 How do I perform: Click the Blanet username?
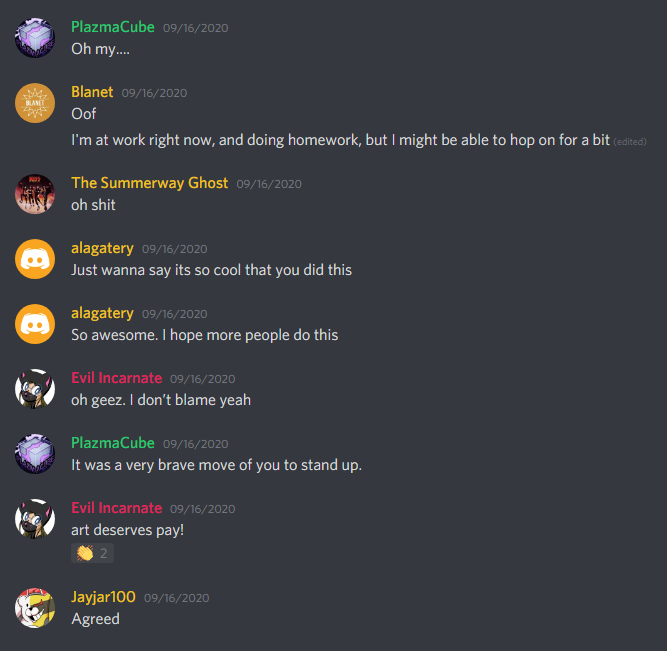[92, 92]
